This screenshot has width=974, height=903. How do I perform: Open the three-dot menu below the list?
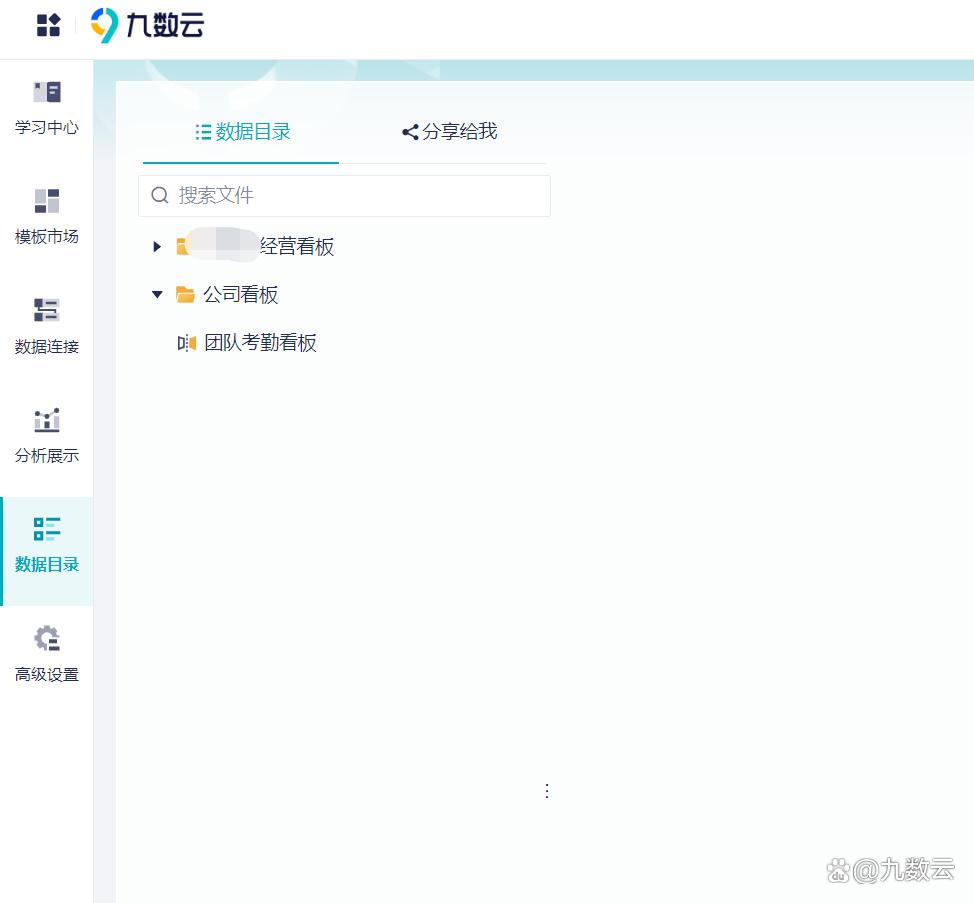547,790
